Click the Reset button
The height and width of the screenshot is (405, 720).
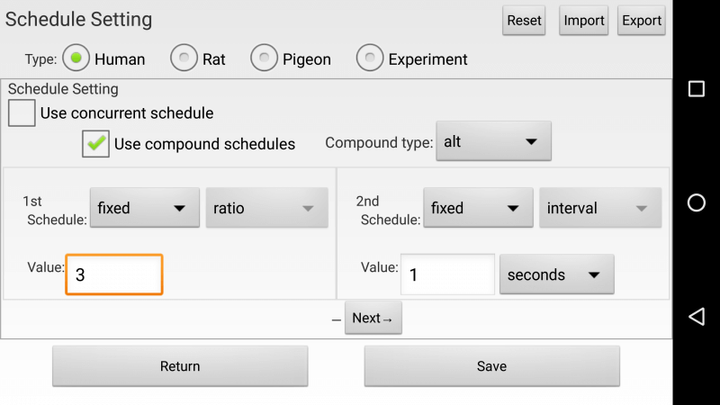click(524, 20)
